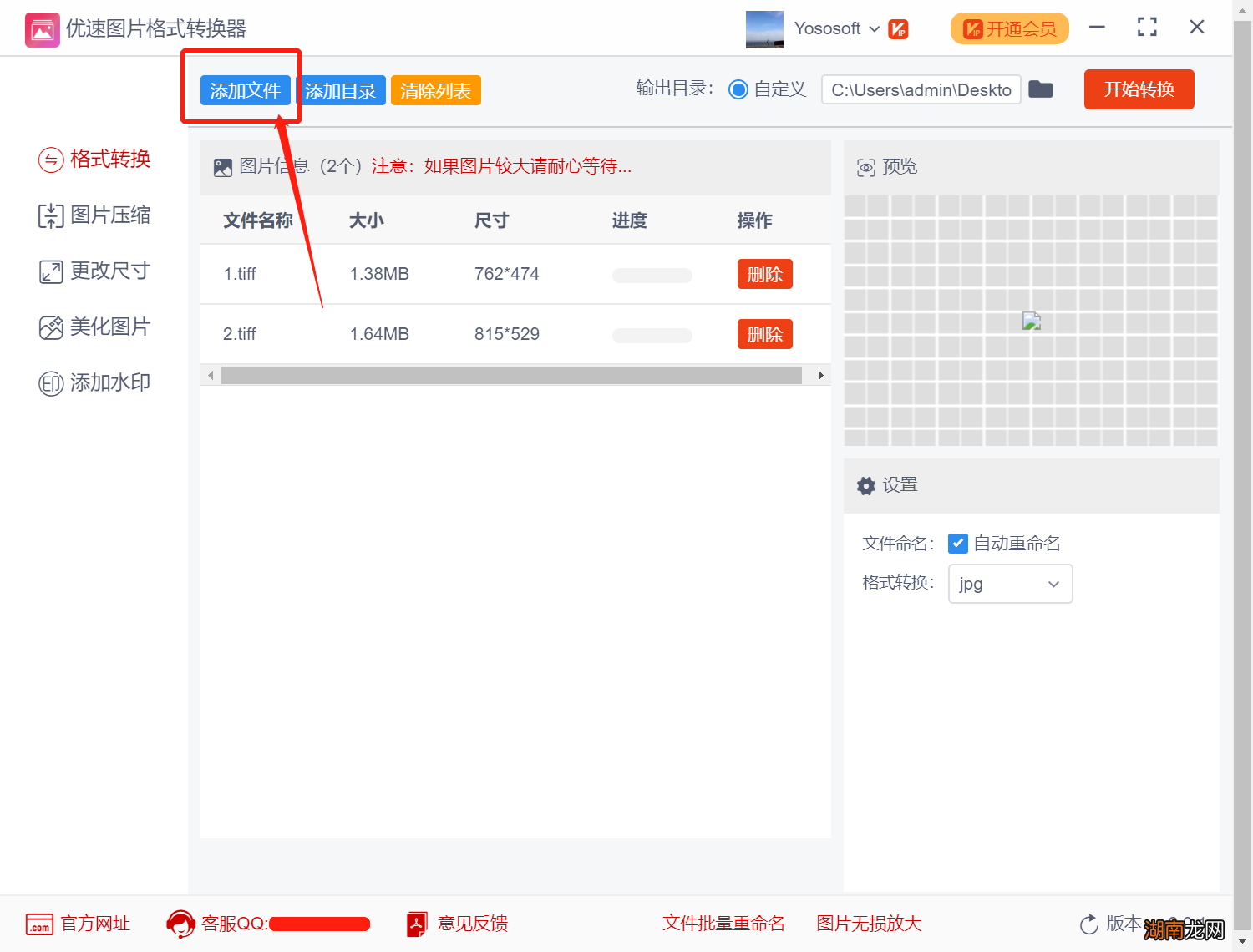This screenshot has width=1253, height=952.
Task: Switch to the 图片压缩 tab
Action: pyautogui.click(x=94, y=215)
